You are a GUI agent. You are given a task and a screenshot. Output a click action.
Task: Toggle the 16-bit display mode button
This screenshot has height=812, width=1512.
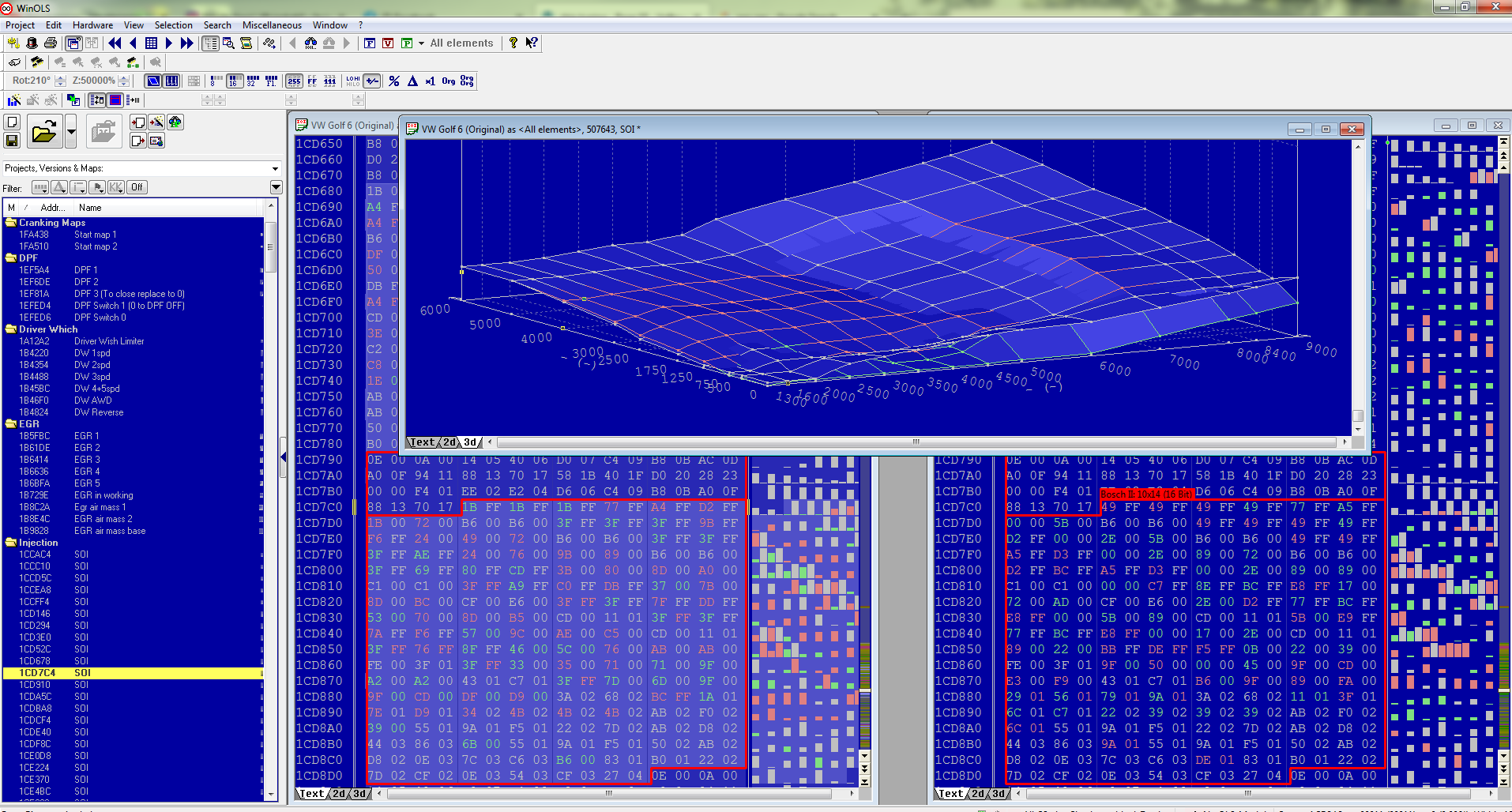coord(234,81)
